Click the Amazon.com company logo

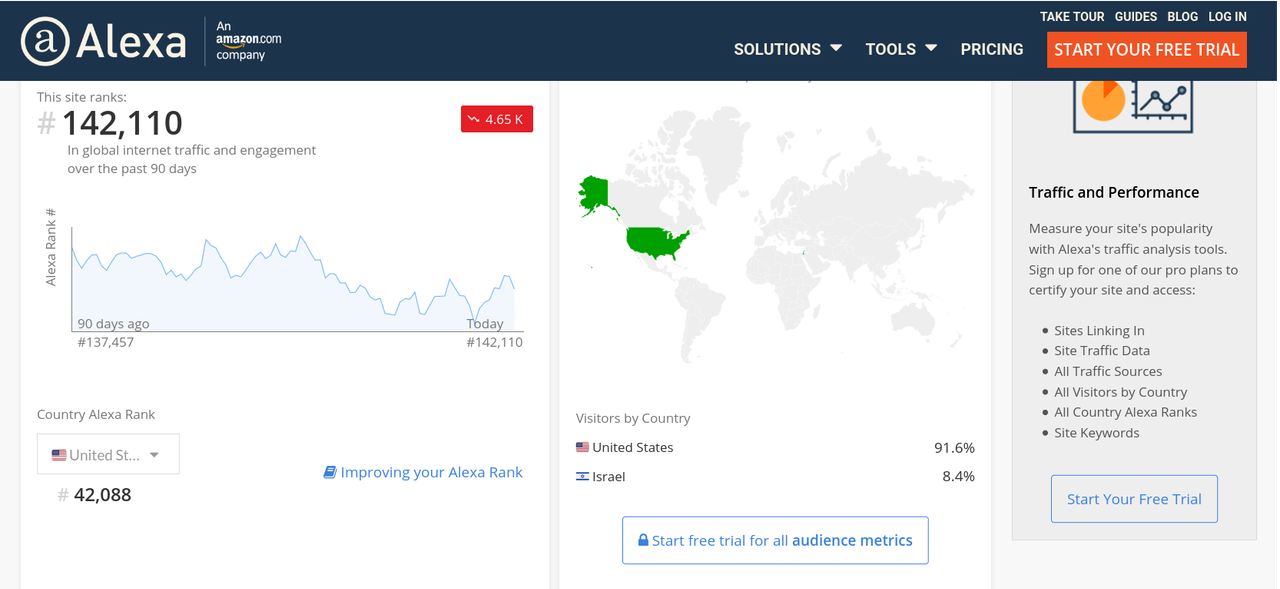[x=249, y=40]
